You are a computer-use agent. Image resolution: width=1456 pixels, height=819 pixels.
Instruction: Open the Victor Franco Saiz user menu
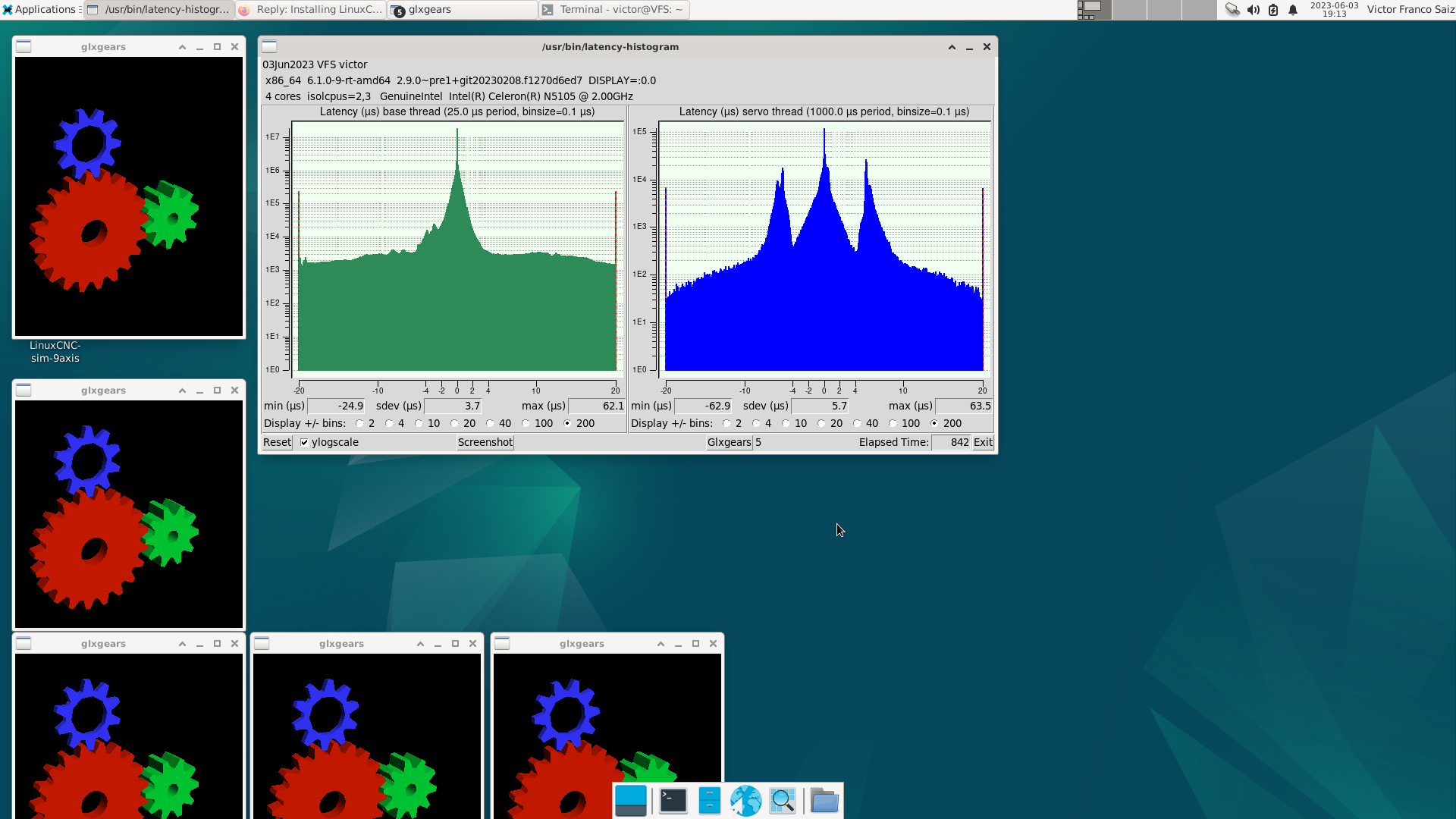coord(1410,9)
